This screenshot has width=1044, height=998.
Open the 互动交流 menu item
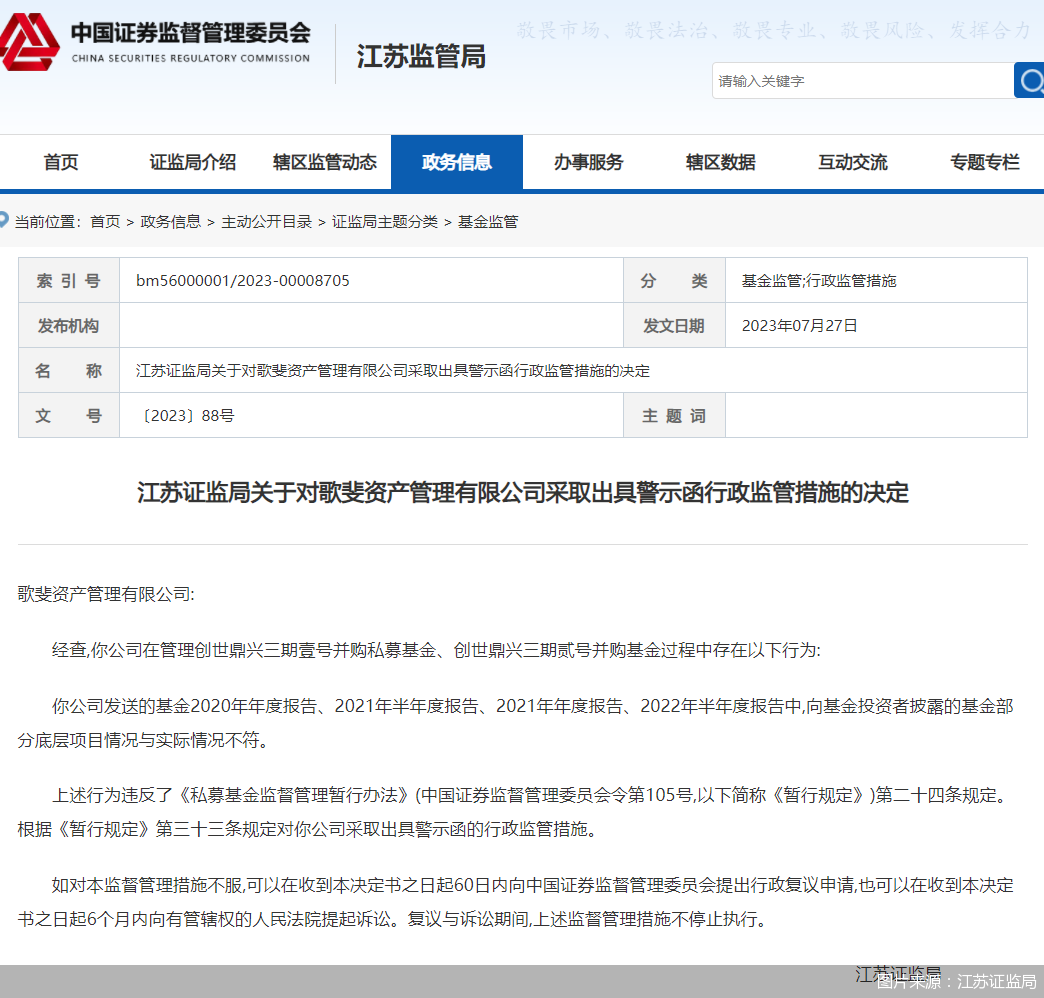[852, 162]
